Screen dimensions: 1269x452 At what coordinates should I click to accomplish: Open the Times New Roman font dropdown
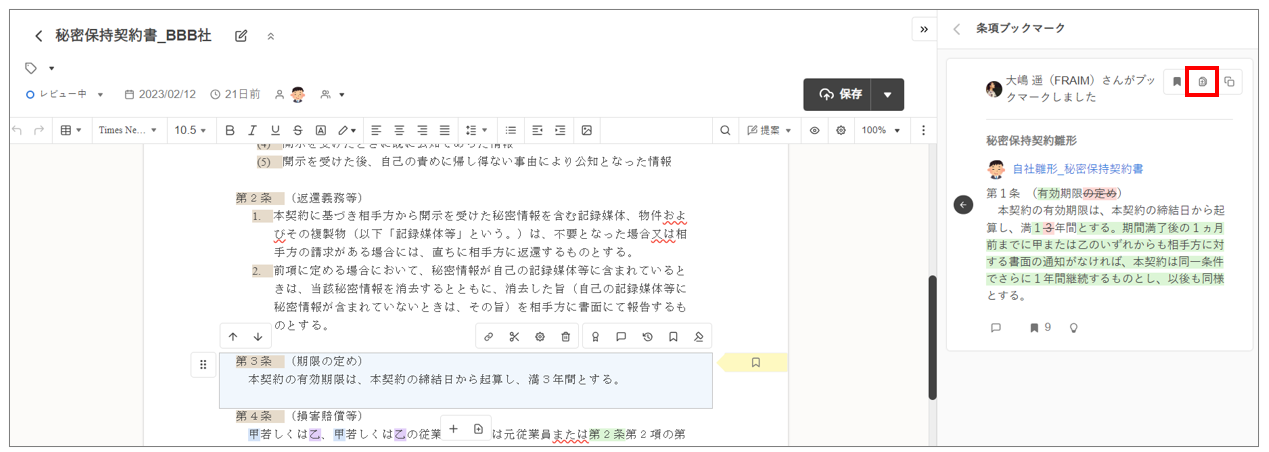[127, 130]
